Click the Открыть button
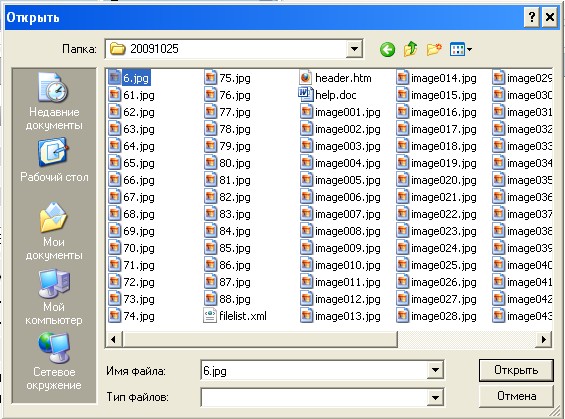The height and width of the screenshot is (419, 565). click(516, 370)
